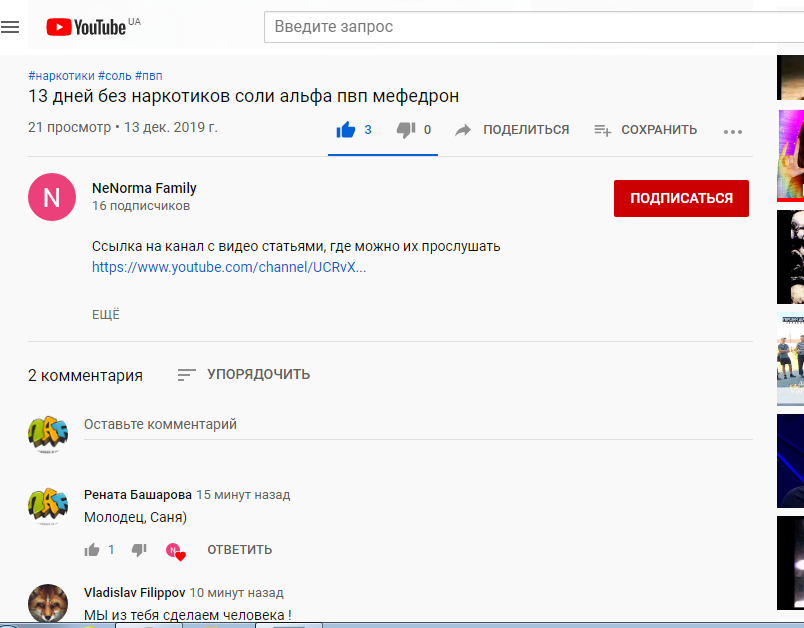804x628 pixels.
Task: Open the first recommended video thumbnail
Action: coord(791,76)
